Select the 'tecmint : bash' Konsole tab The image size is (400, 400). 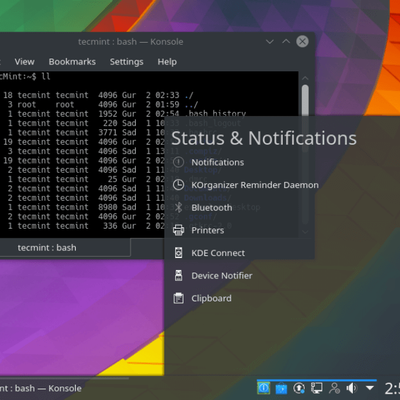pos(65,248)
